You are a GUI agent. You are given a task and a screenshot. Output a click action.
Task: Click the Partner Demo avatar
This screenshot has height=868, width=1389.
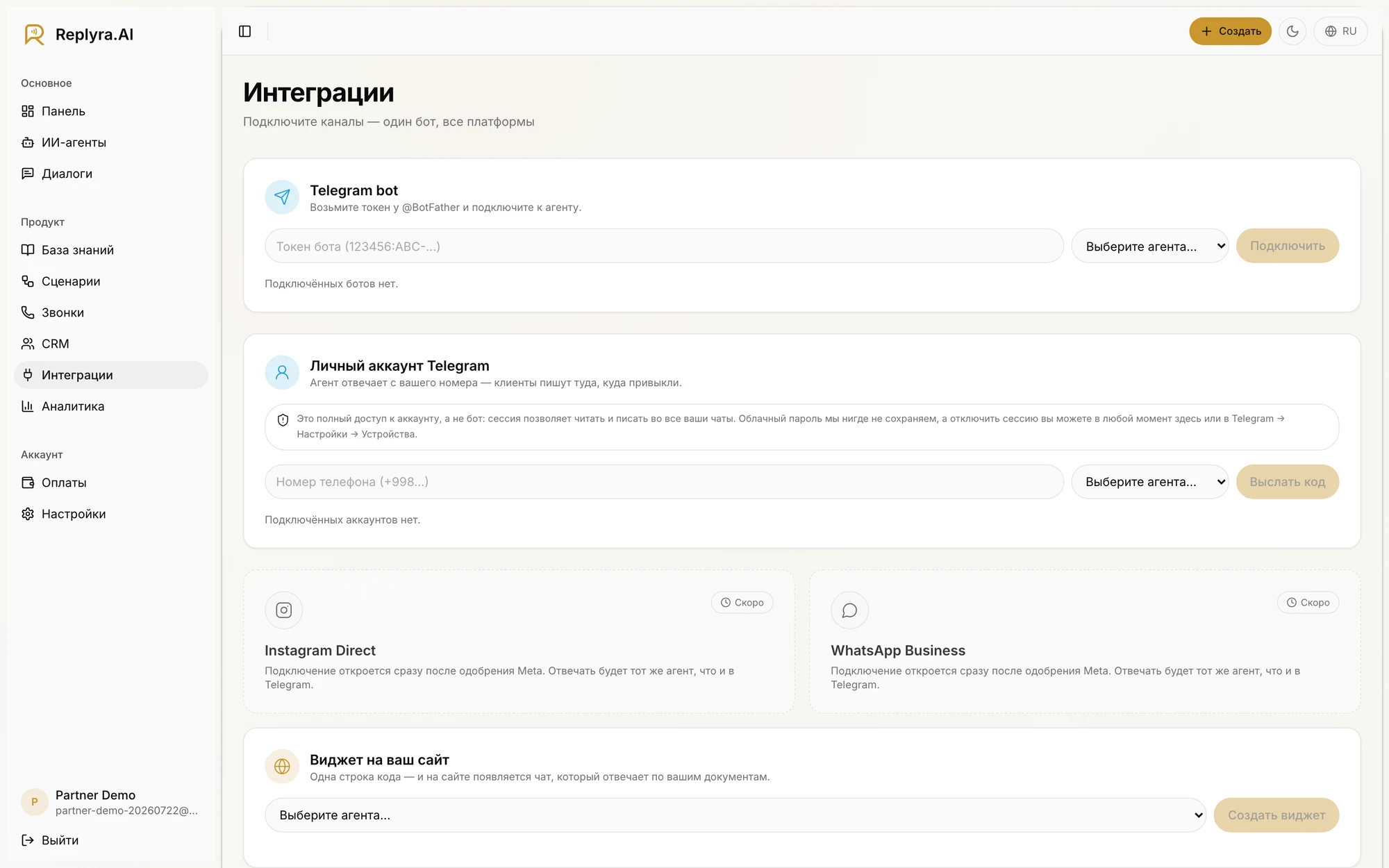coord(35,802)
